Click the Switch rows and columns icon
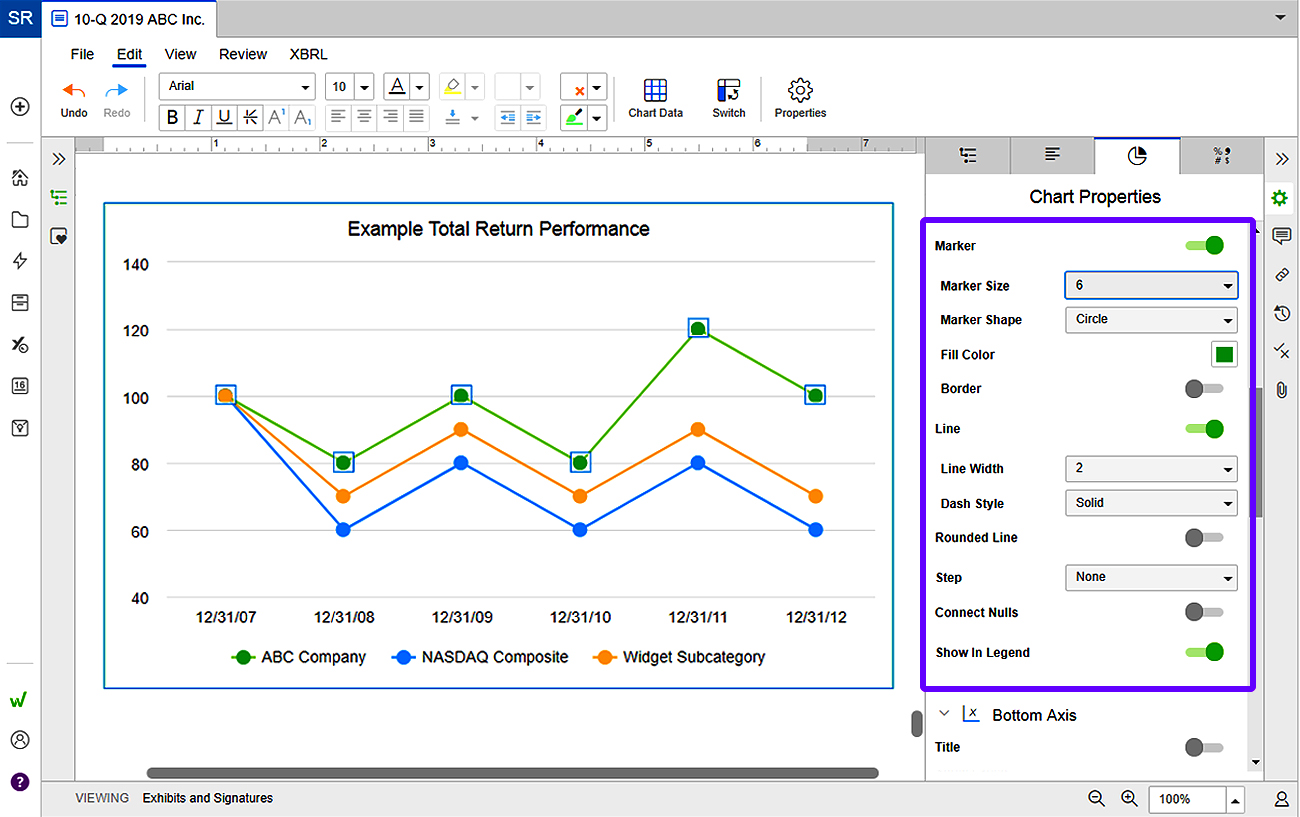Image resolution: width=1300 pixels, height=817 pixels. click(728, 91)
